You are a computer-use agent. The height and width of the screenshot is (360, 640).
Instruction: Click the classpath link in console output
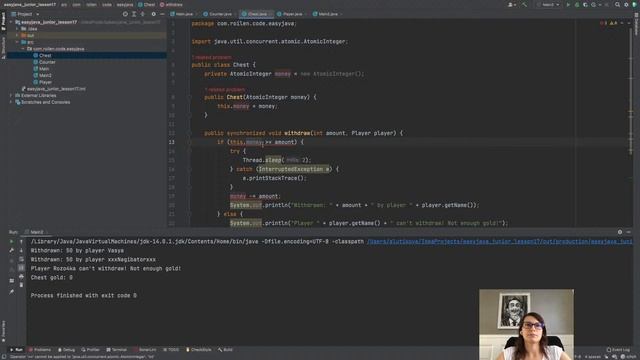point(499,242)
